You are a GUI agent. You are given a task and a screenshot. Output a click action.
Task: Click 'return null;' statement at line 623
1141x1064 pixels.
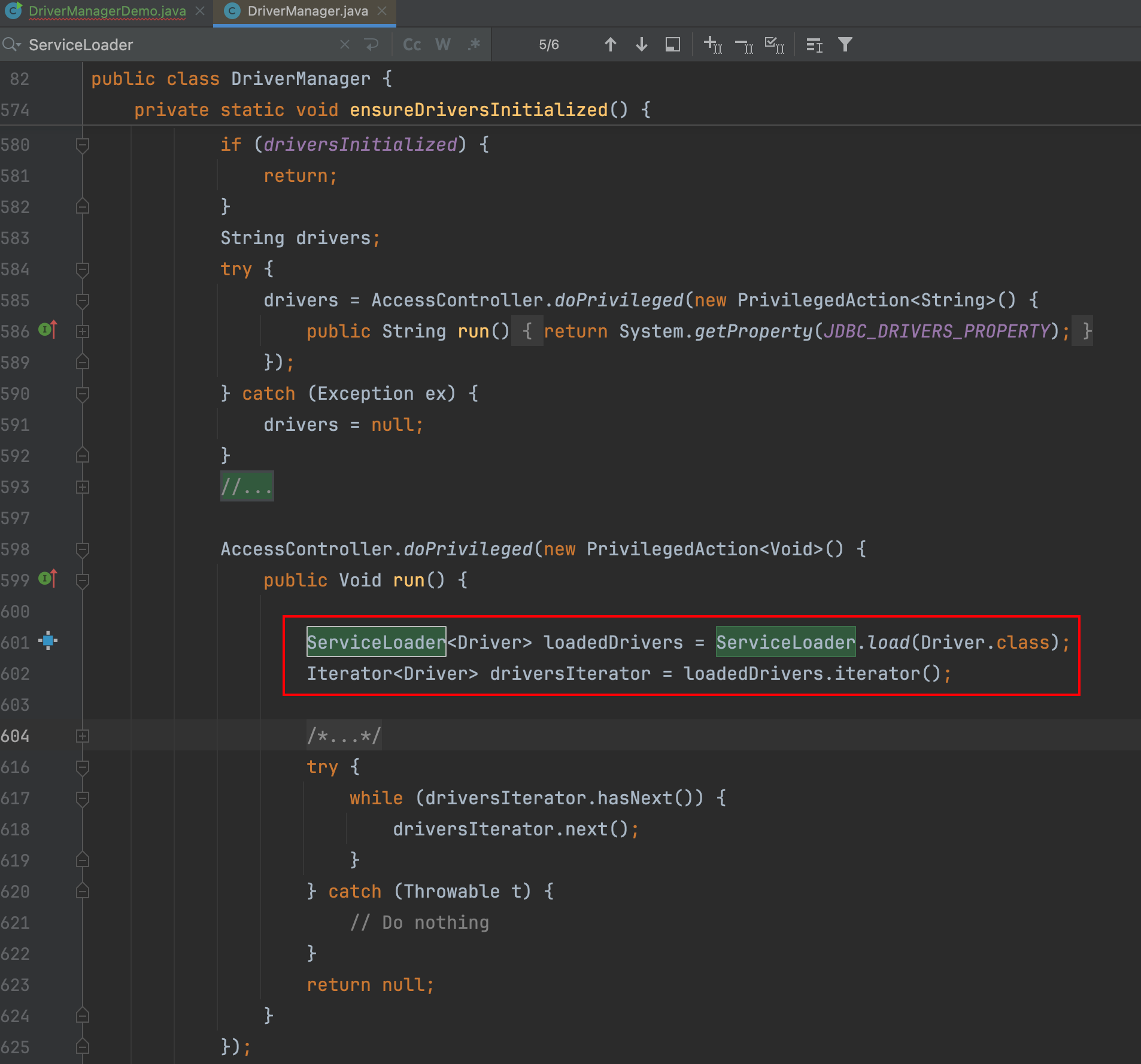371,985
